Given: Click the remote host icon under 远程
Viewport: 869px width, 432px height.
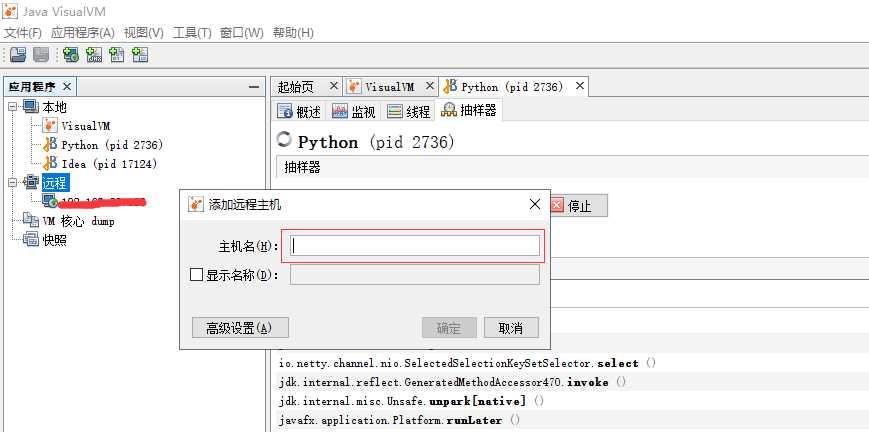Looking at the screenshot, I should [50, 201].
